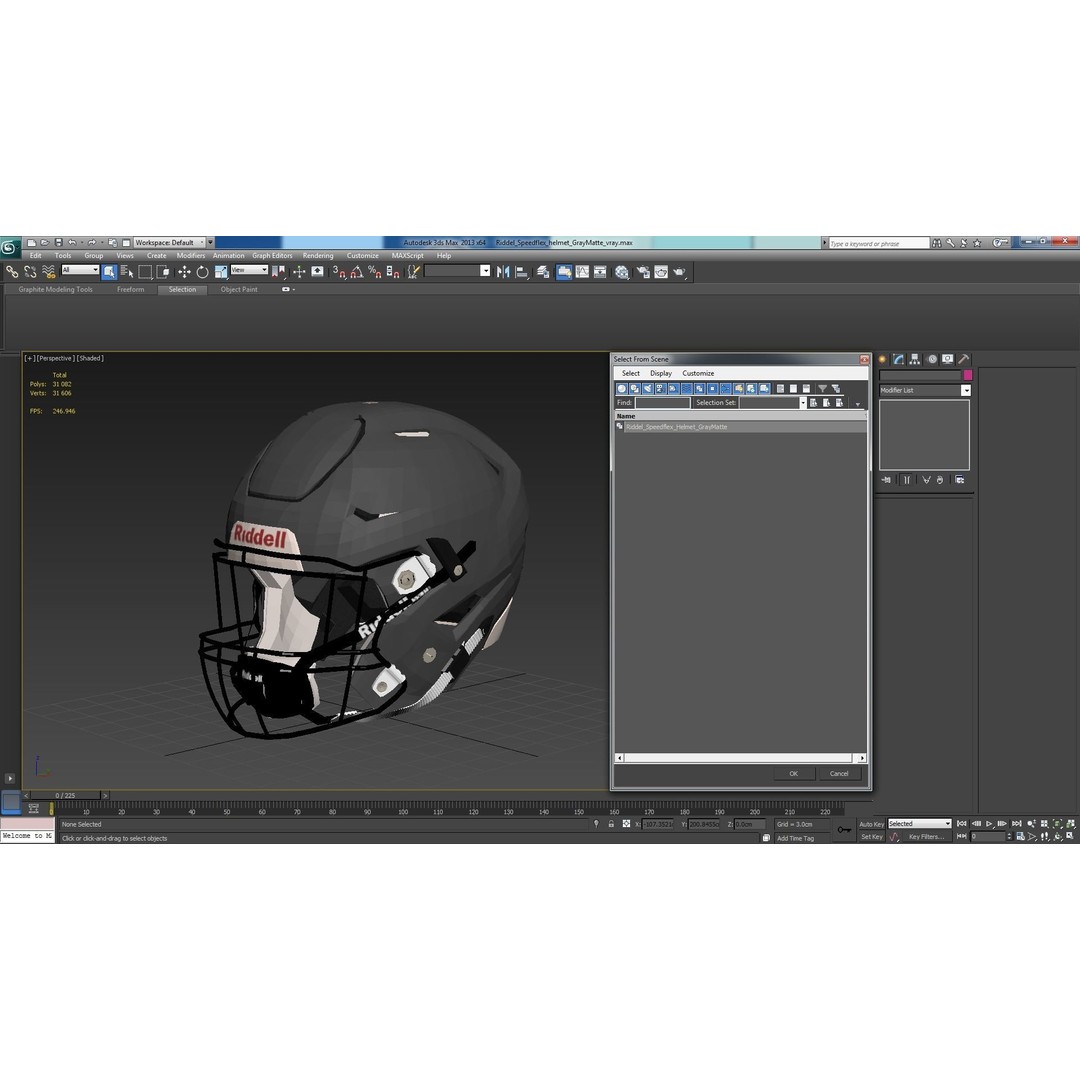Choose the Rectangular Selection Region tool
Image resolution: width=1080 pixels, height=1080 pixels.
[x=145, y=272]
